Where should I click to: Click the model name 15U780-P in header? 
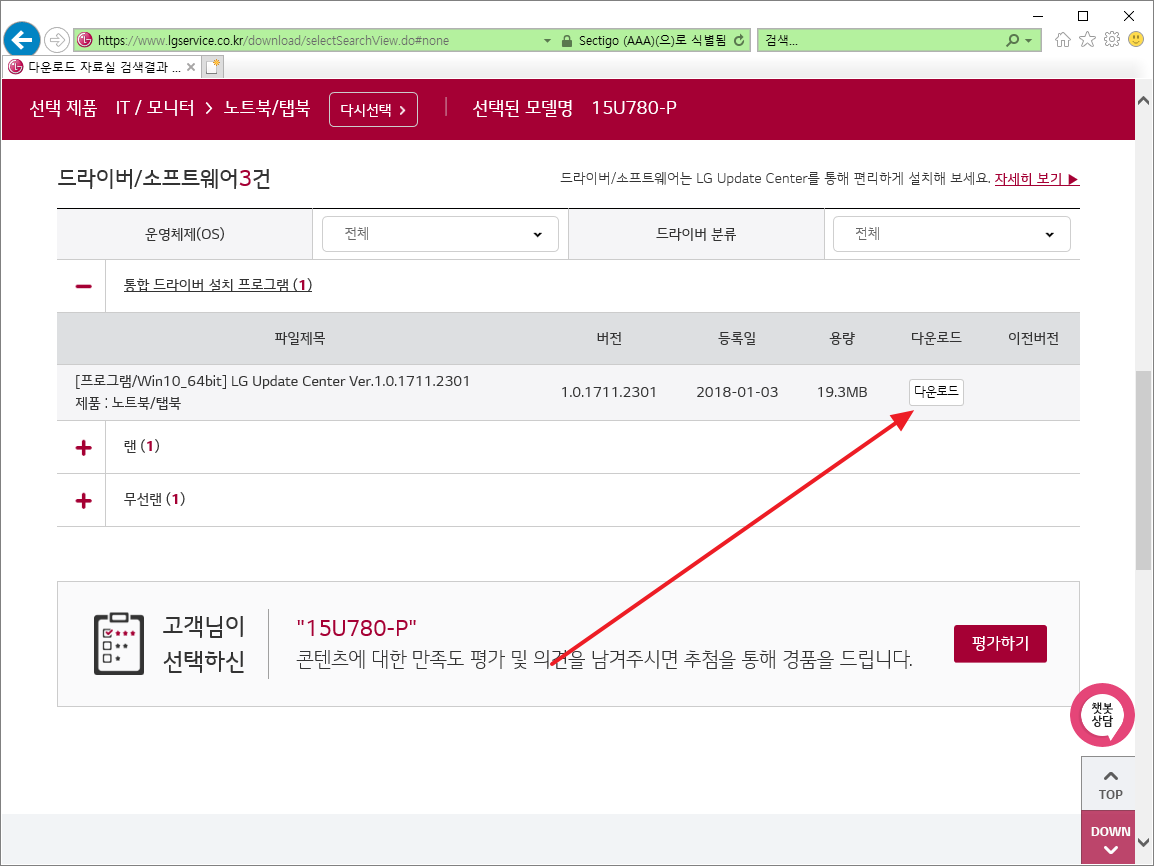click(x=634, y=108)
